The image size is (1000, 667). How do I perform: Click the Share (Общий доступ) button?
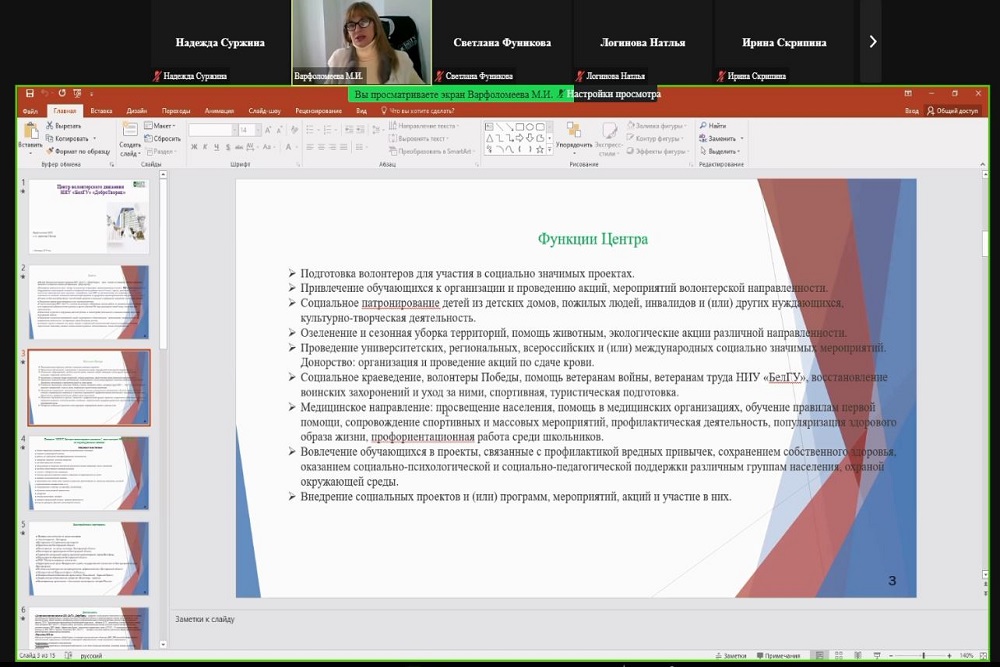click(x=957, y=111)
